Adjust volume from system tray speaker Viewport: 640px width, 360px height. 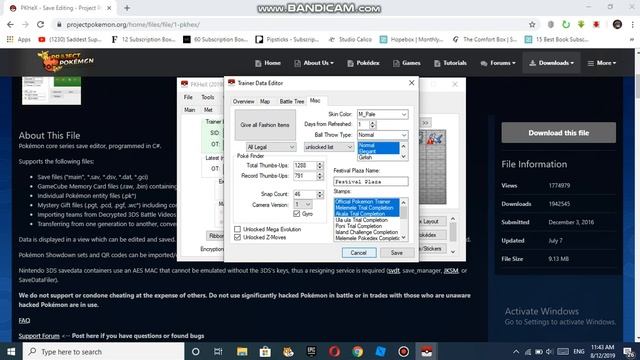pyautogui.click(x=549, y=351)
